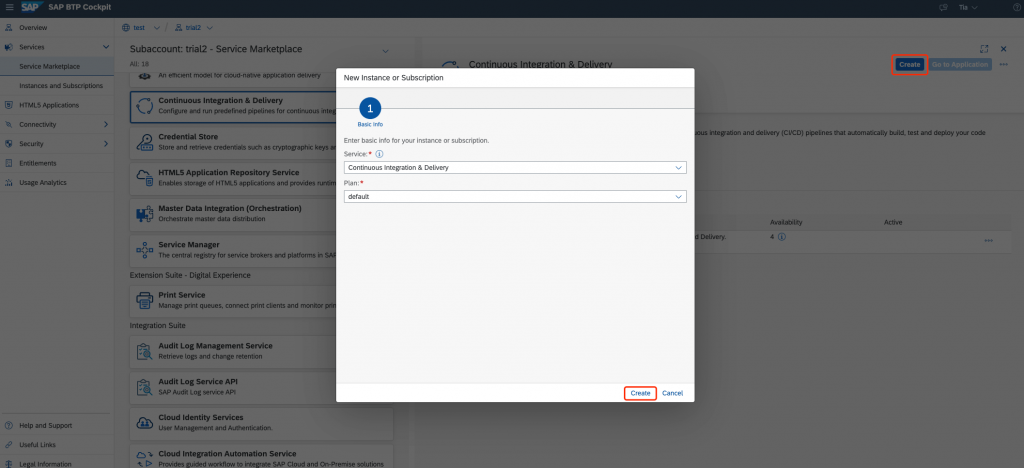
Task: Open more actions ellipsis in details header
Action: pyautogui.click(x=1004, y=65)
